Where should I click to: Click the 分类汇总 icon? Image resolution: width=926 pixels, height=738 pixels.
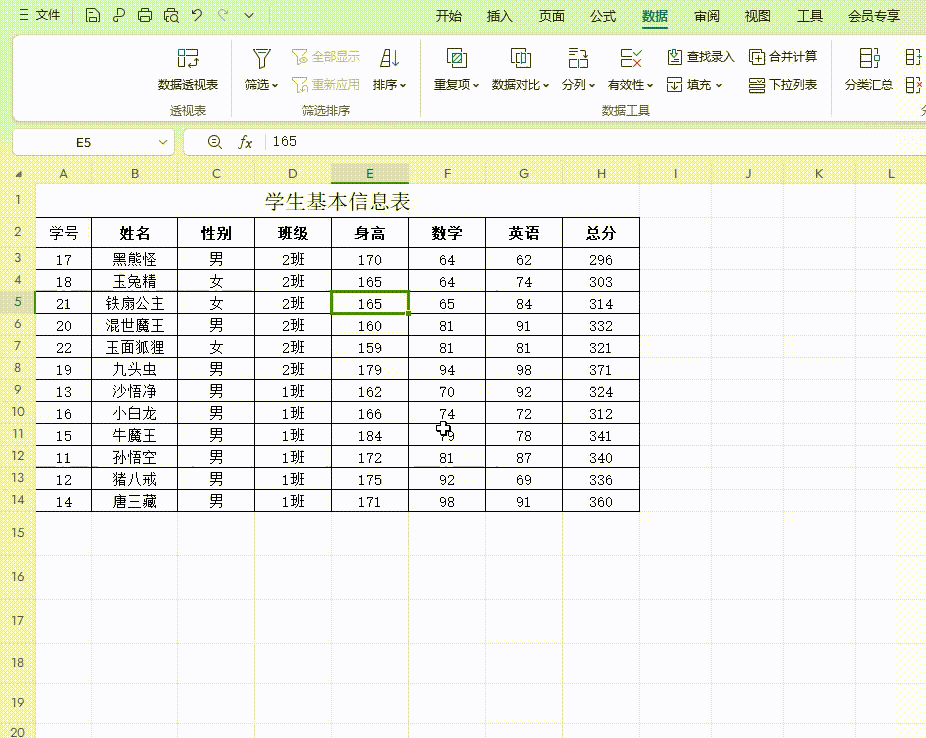pyautogui.click(x=869, y=58)
